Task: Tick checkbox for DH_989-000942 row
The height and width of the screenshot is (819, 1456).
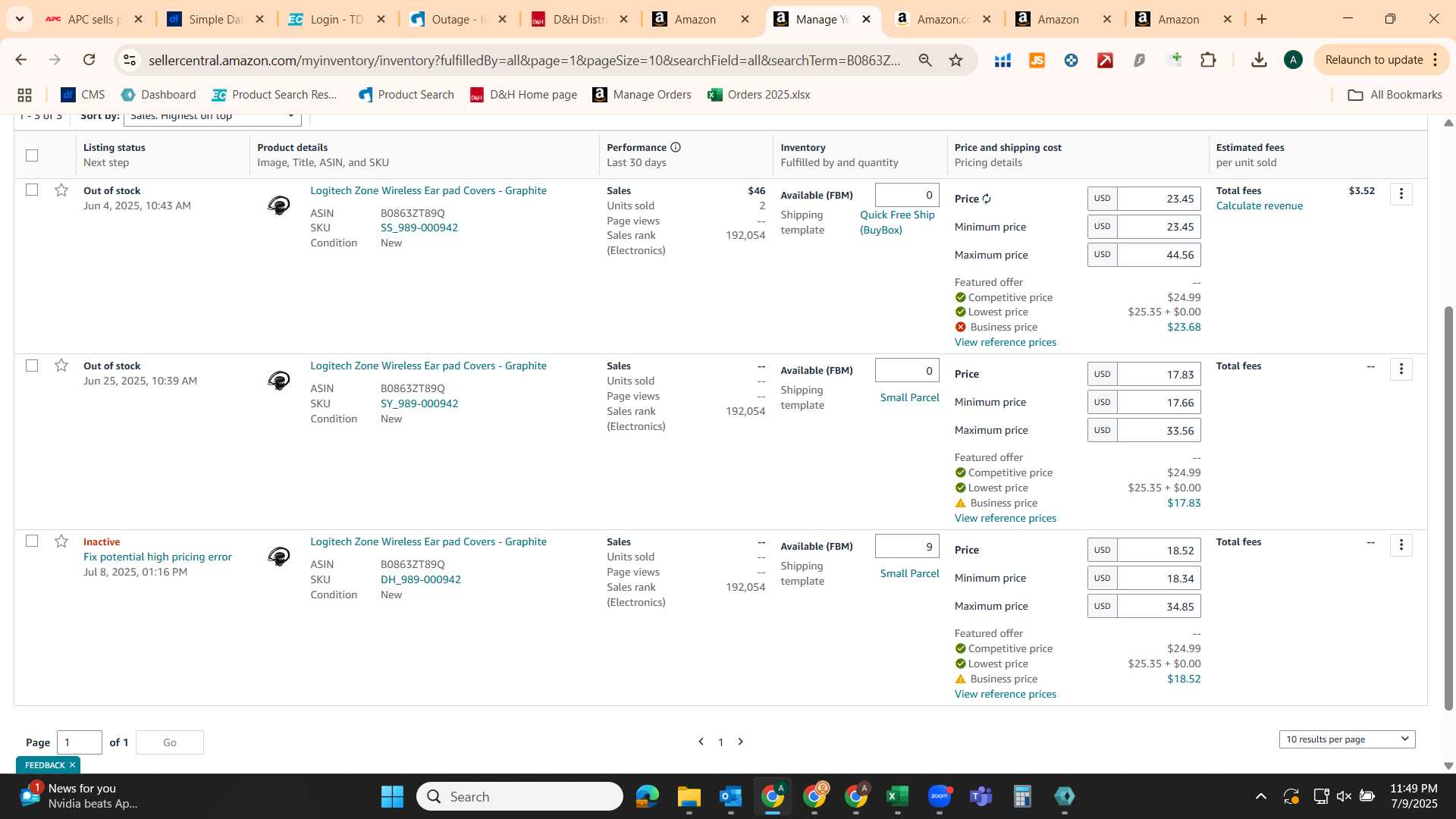Action: coord(32,541)
